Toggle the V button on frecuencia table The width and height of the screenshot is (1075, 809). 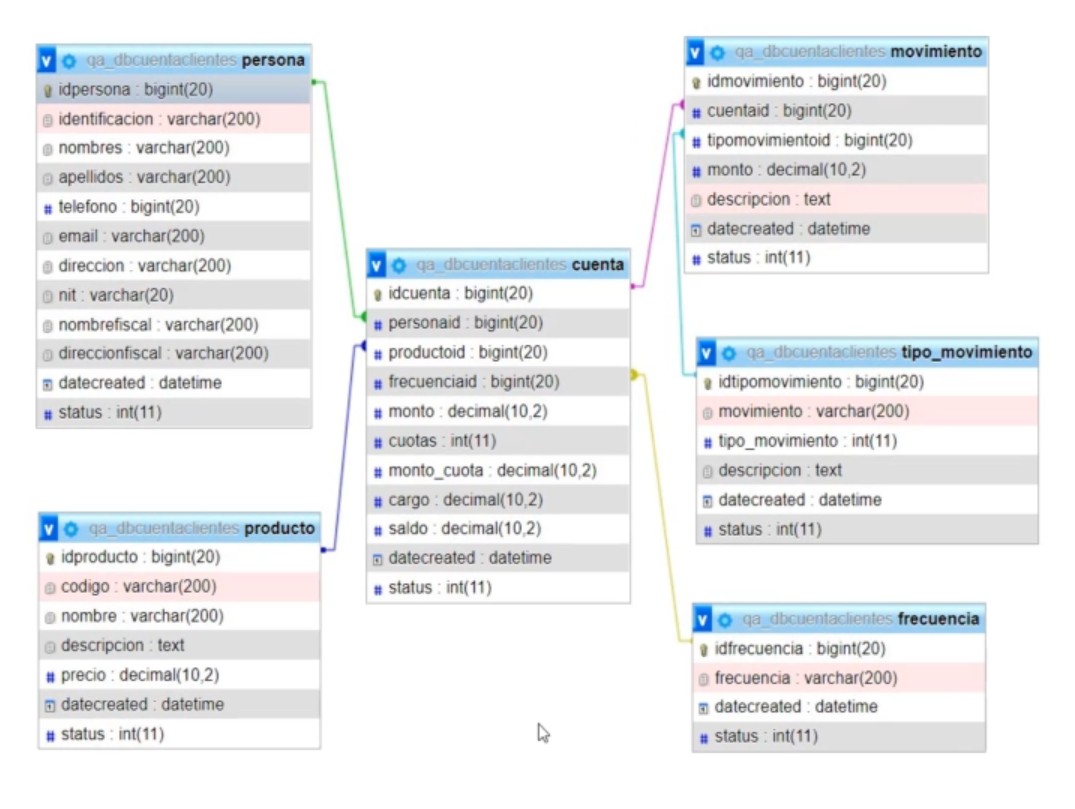point(703,619)
